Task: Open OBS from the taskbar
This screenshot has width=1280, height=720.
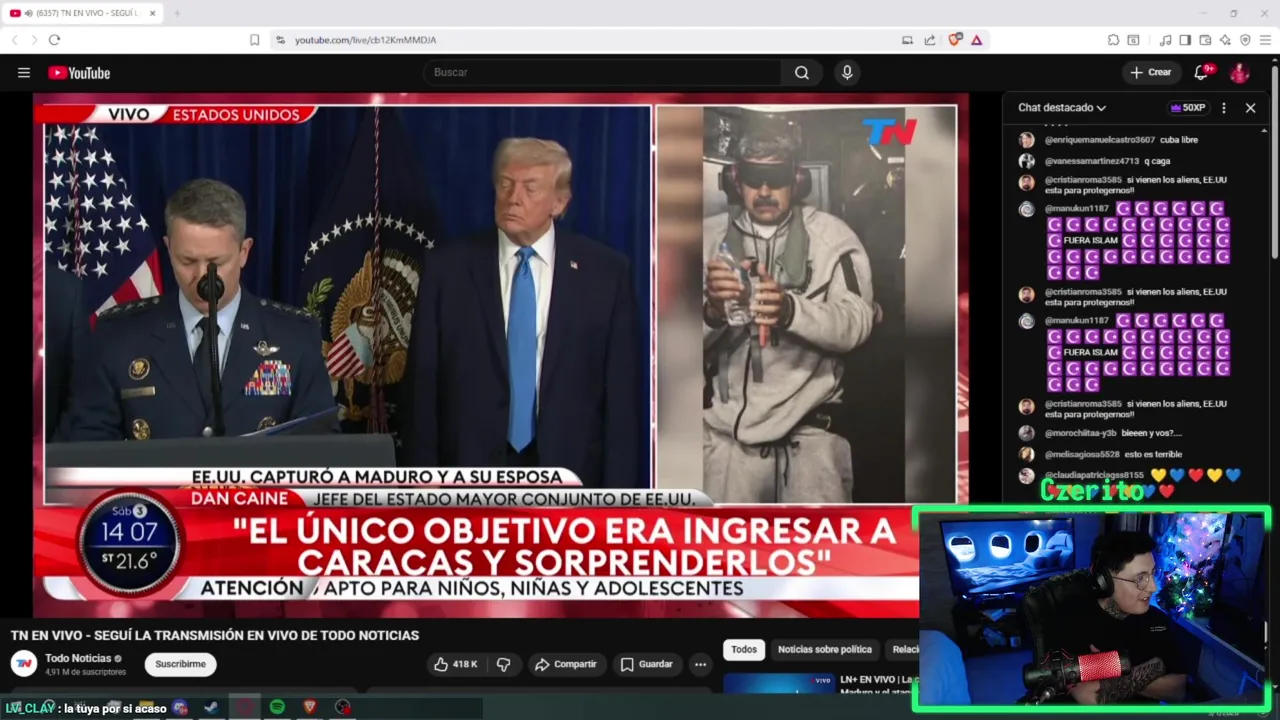Action: pos(343,707)
